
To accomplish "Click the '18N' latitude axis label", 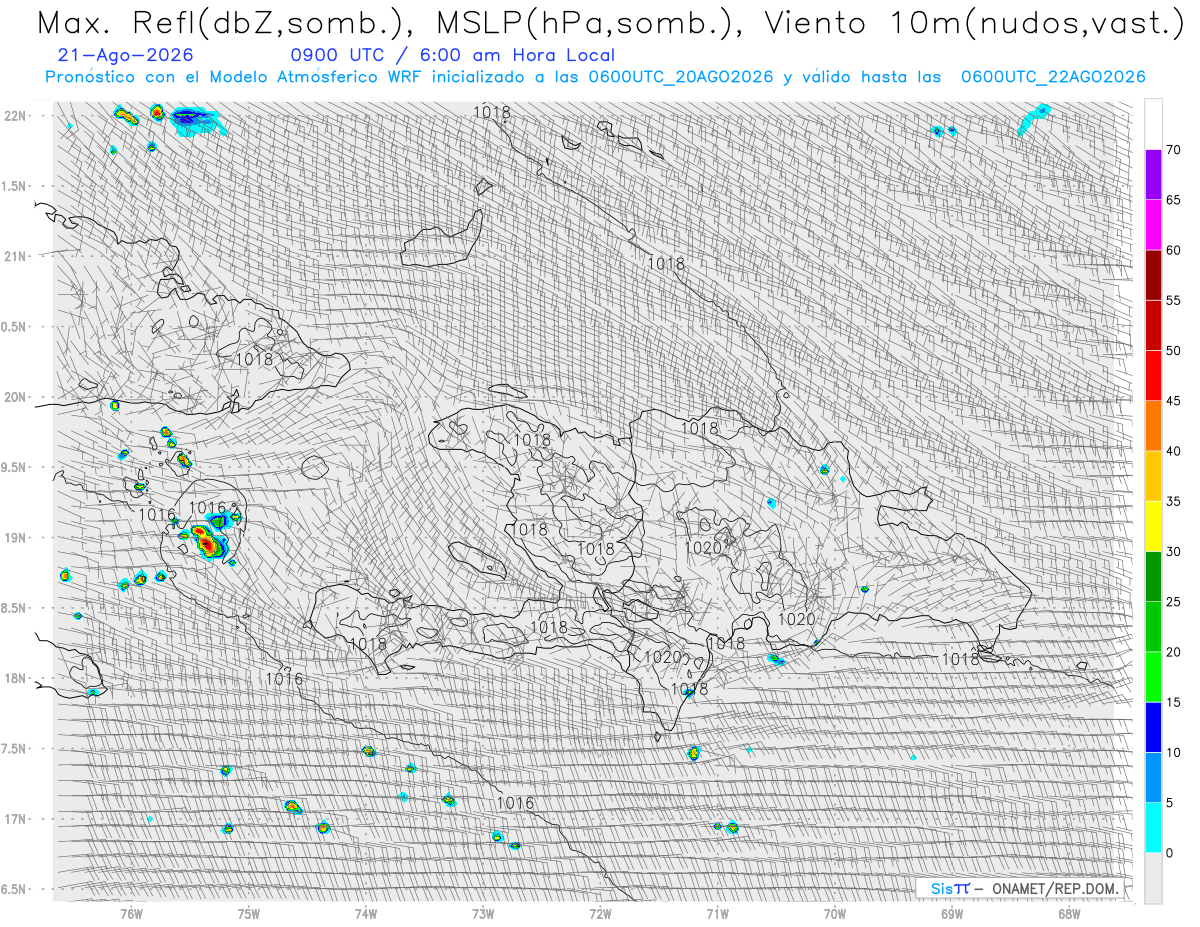I will 16,678.
